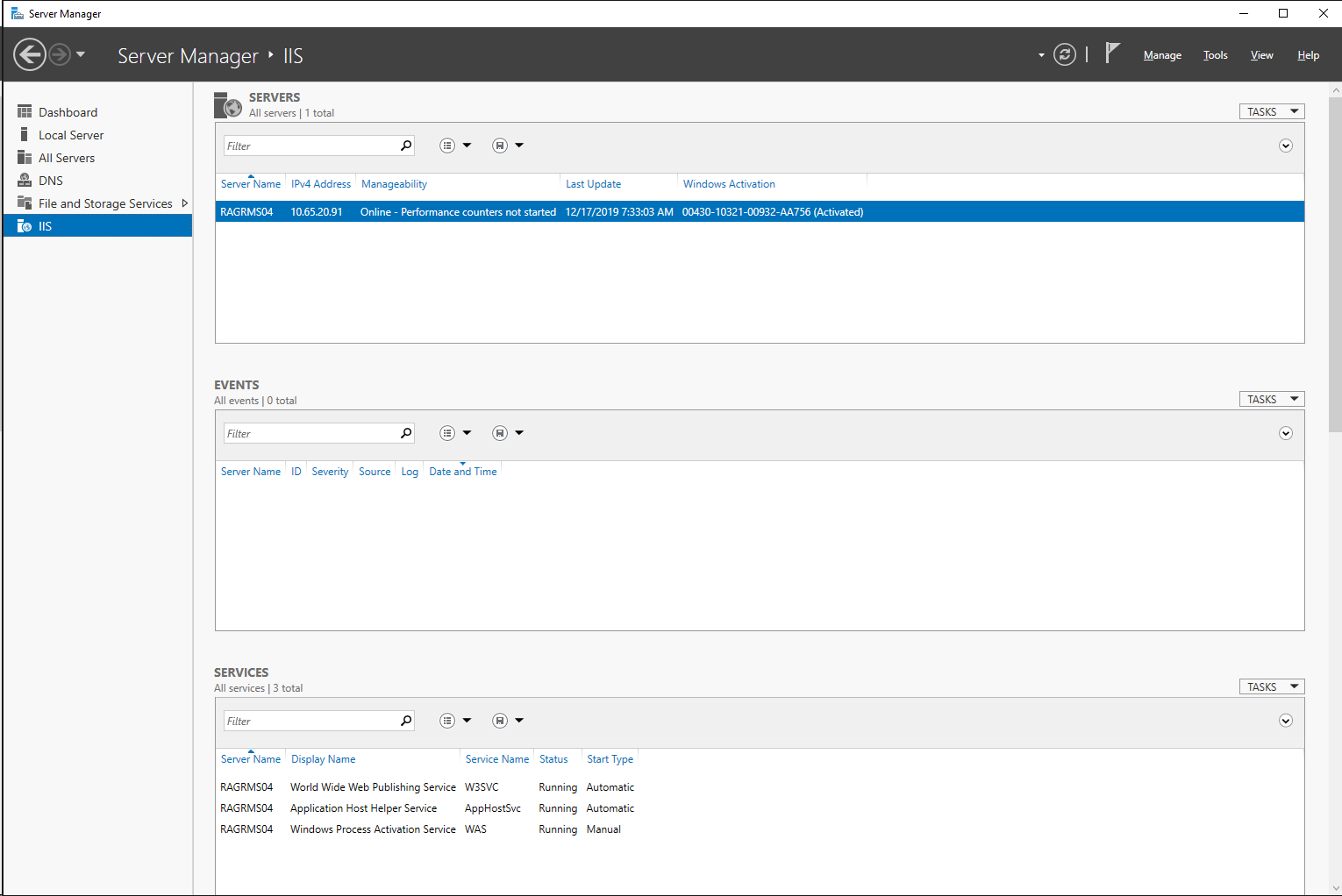Sort events by Severity column
The width and height of the screenshot is (1342, 896).
tap(331, 472)
